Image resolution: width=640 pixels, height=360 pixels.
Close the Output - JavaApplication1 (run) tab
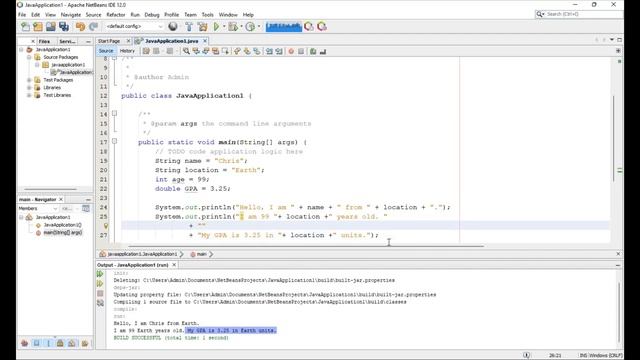[x=174, y=265]
